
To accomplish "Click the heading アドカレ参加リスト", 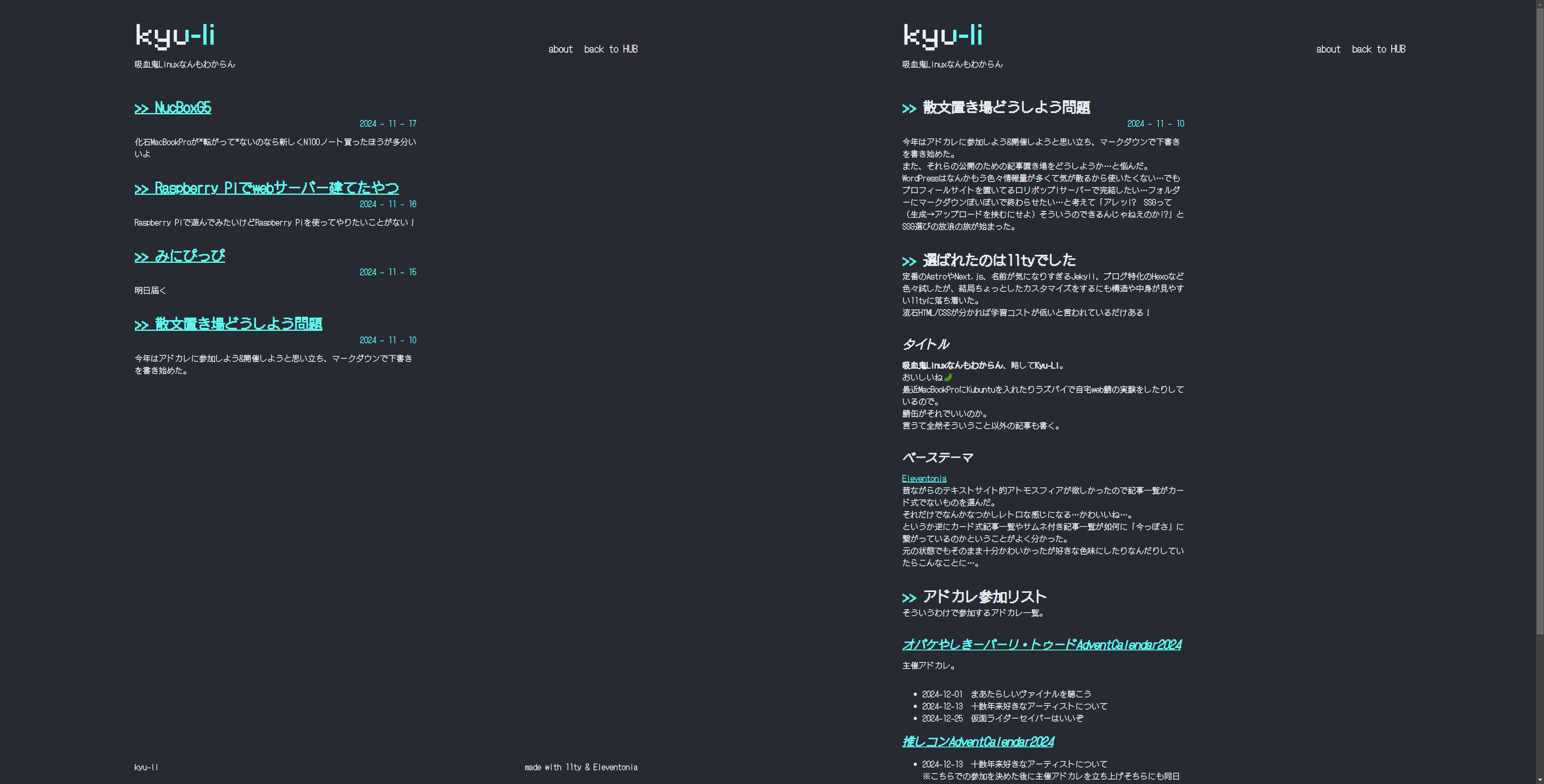I will pos(985,596).
